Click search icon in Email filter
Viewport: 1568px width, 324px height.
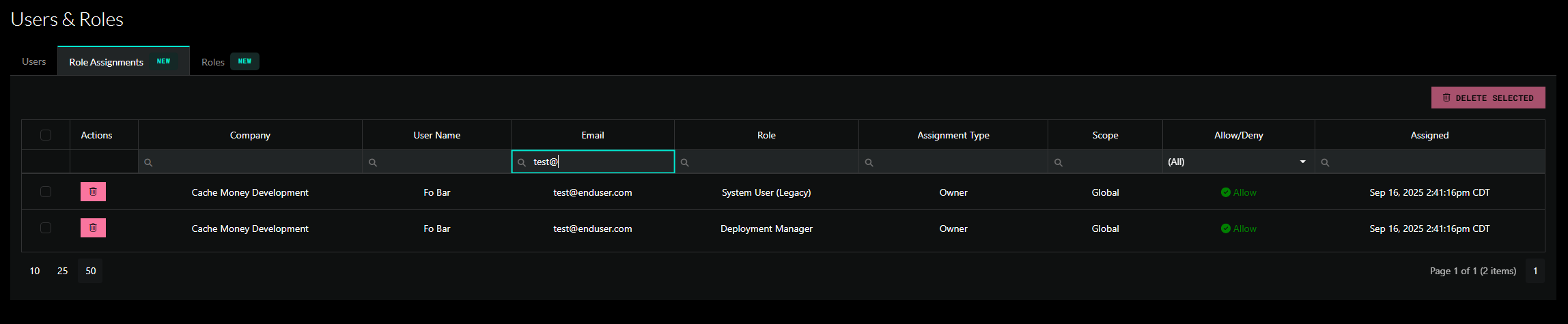tap(522, 162)
